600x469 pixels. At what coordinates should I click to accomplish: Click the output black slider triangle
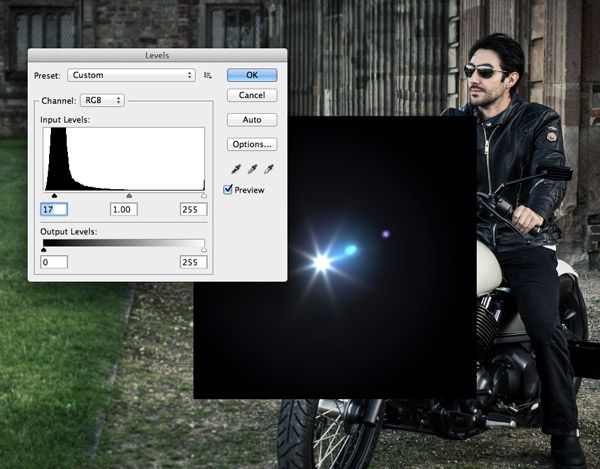click(43, 250)
